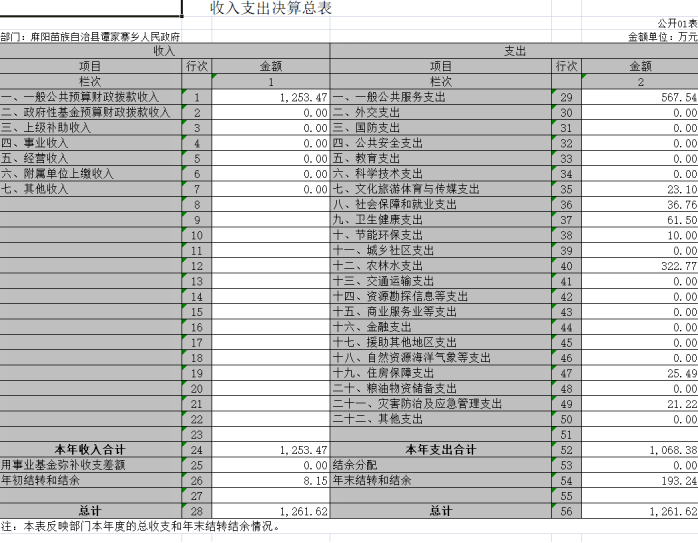Screen dimensions: 698x543
Task: Click the title 收入支出决算总表
Action: click(x=270, y=9)
